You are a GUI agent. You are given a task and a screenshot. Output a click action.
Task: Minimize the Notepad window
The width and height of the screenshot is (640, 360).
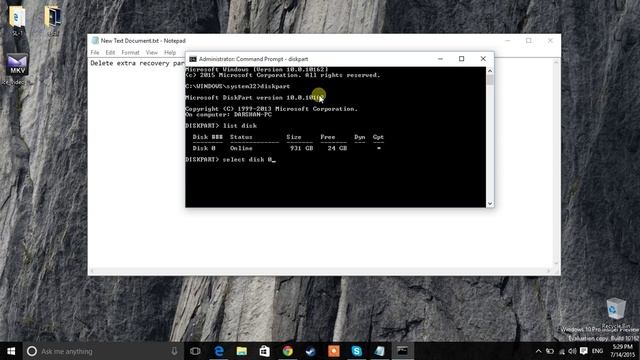point(508,40)
